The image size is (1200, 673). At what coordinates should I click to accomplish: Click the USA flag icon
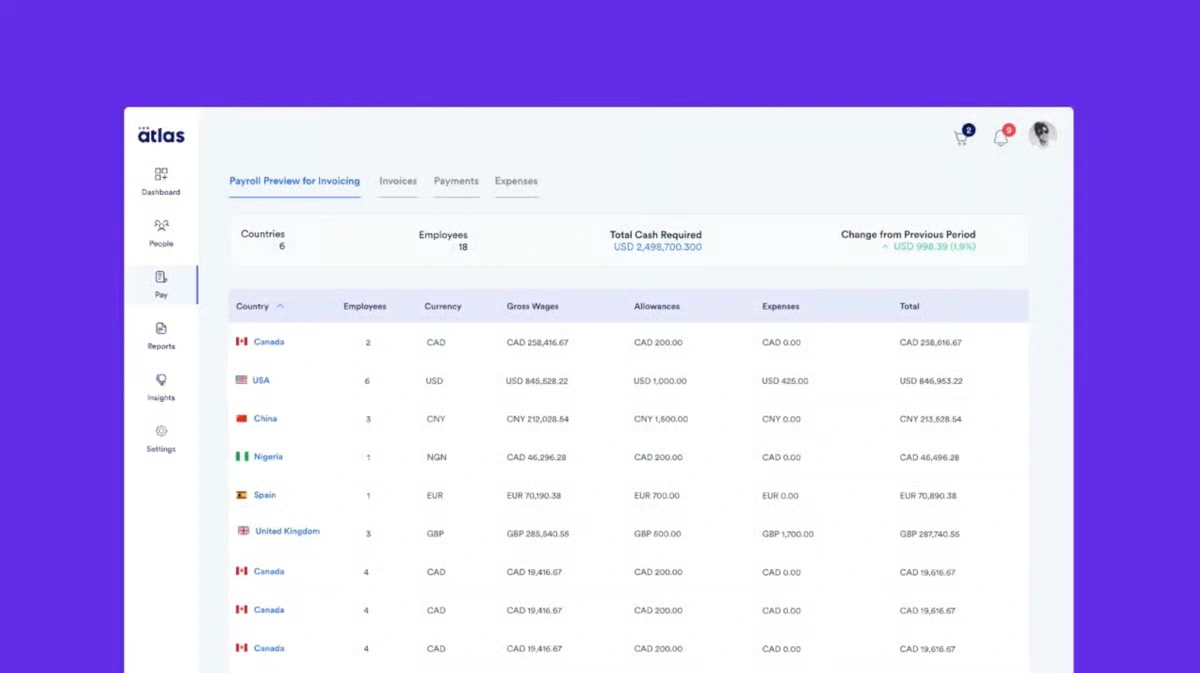tap(242, 380)
